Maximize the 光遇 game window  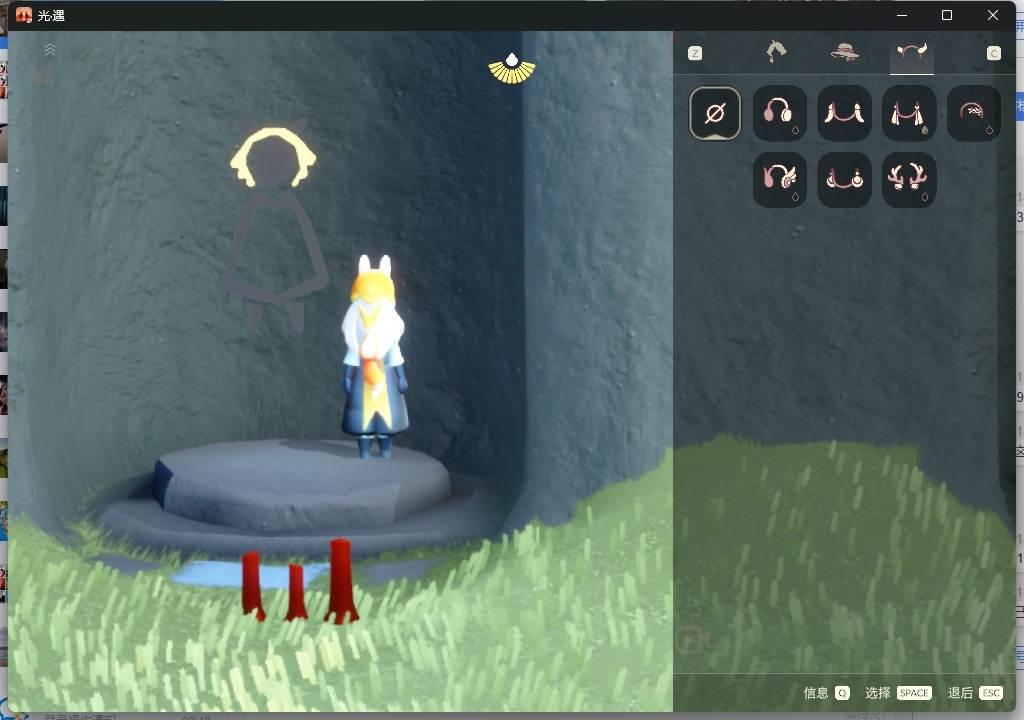pyautogui.click(x=946, y=15)
